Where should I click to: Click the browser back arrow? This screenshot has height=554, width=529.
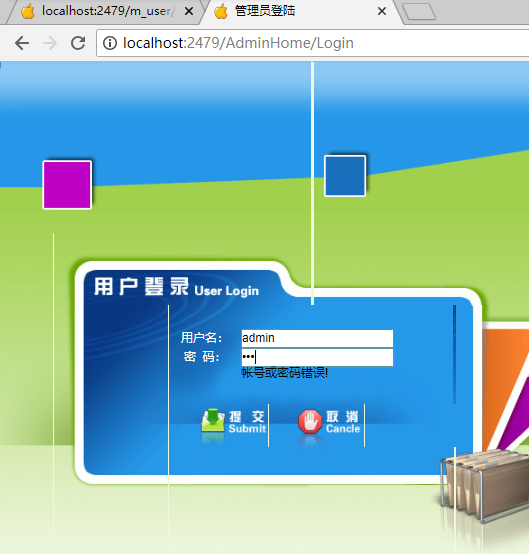click(x=22, y=43)
